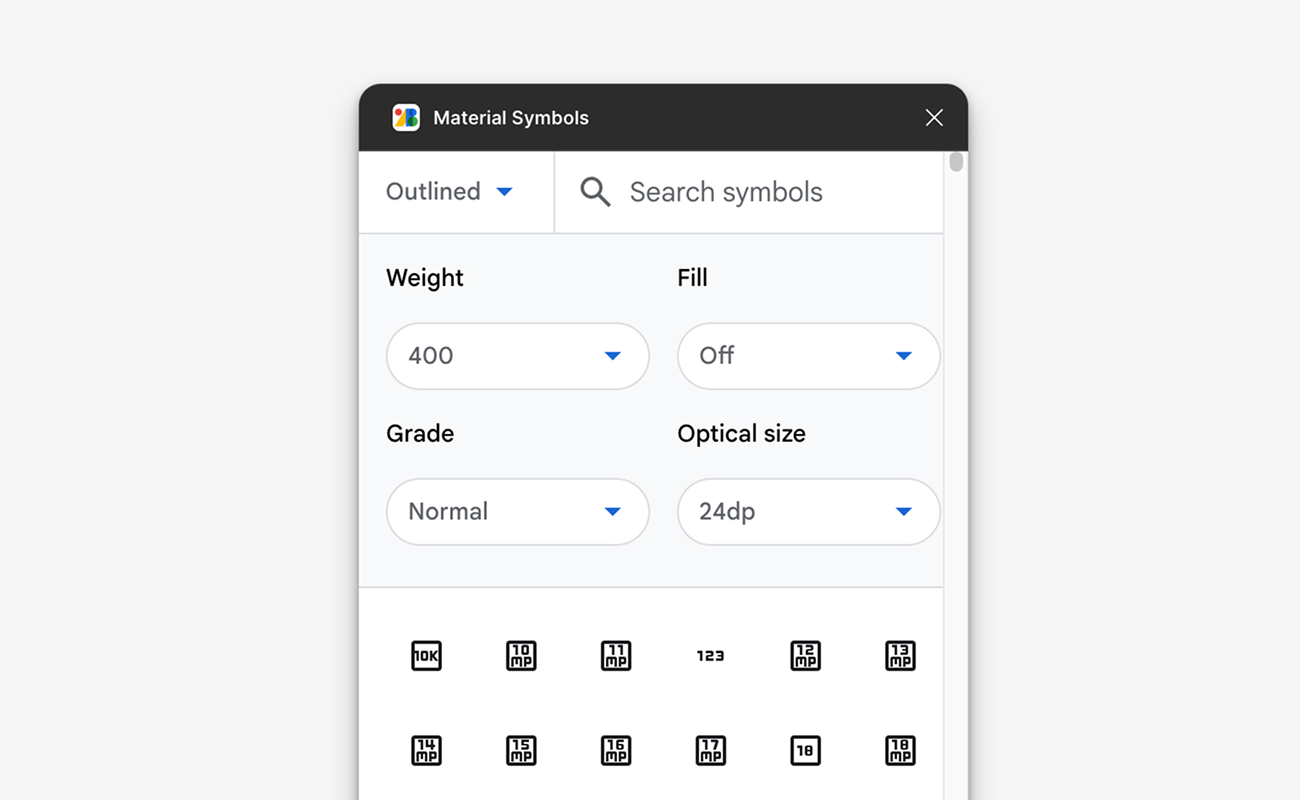Click the Weight label
Screen dimensions: 1300x800
[425, 278]
